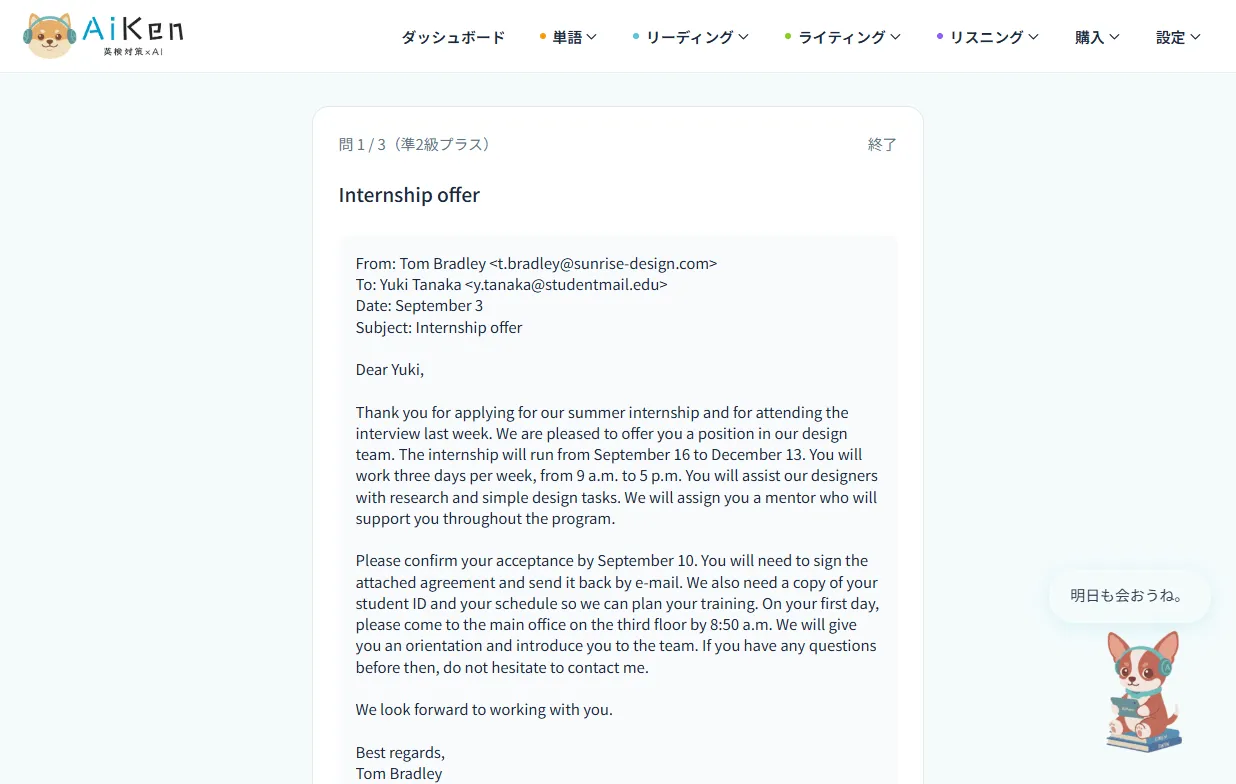Screen dimensions: 1236x784
Task: Click the green dot beside ライティング
Action: coord(788,37)
